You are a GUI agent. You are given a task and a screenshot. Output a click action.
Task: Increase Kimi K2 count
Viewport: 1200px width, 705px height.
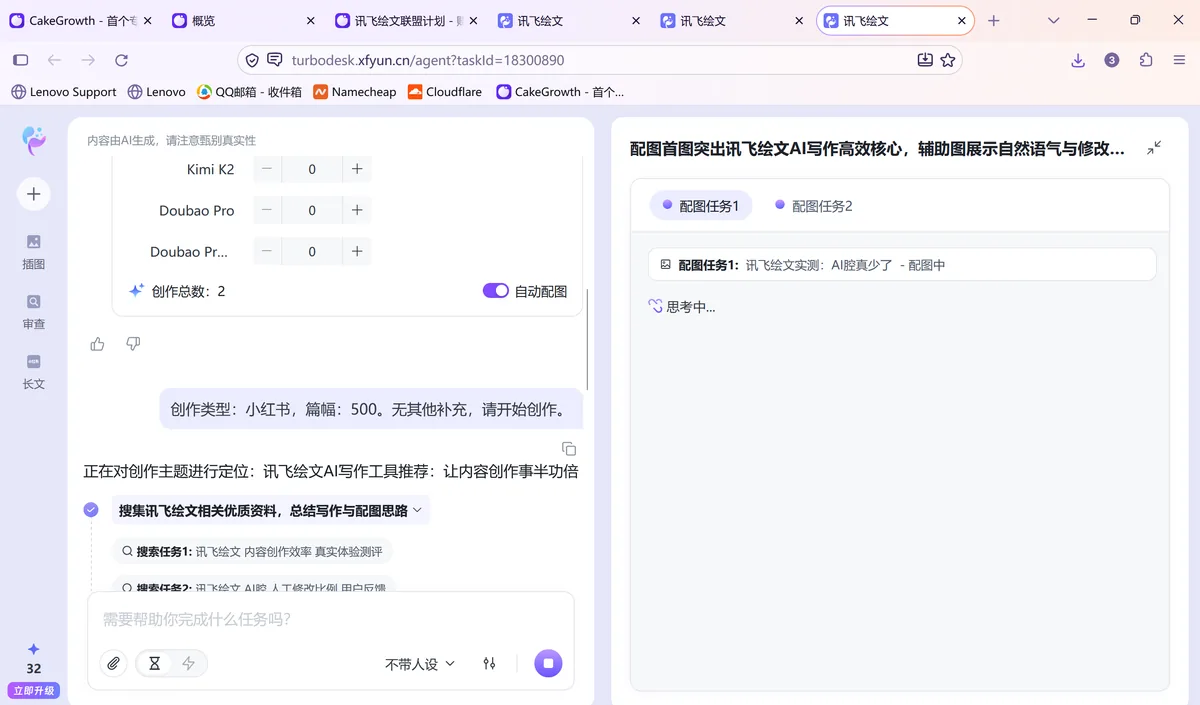pyautogui.click(x=357, y=169)
